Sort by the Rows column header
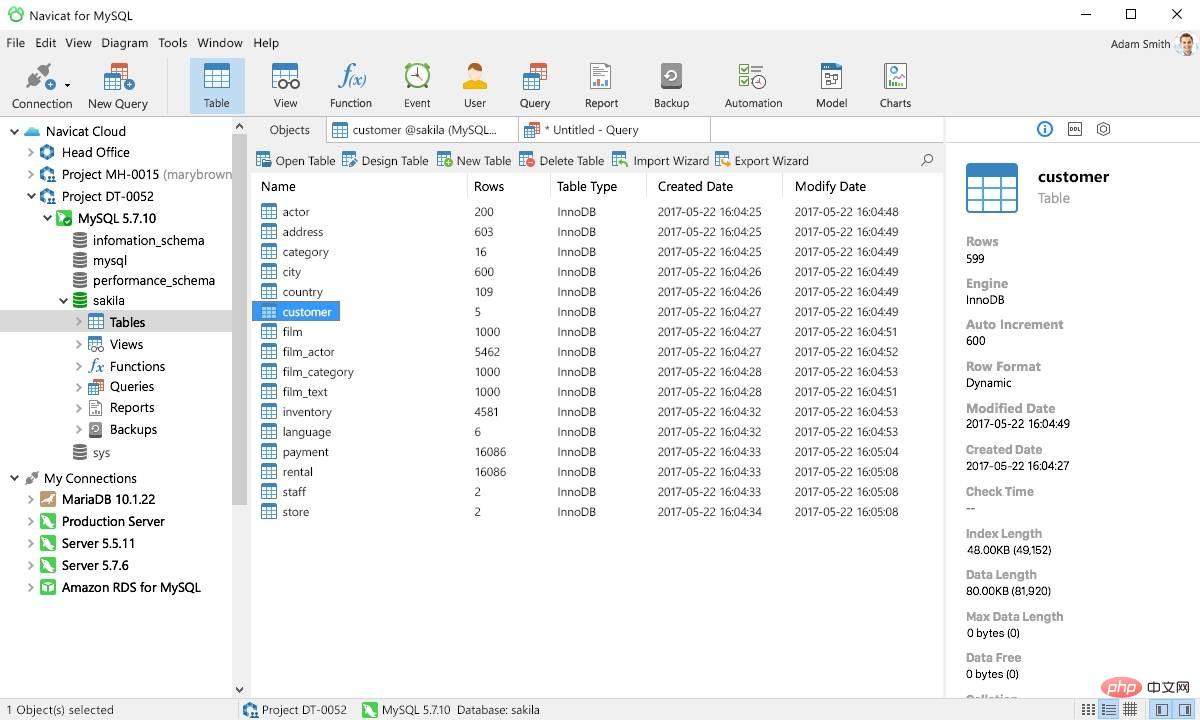The width and height of the screenshot is (1200, 720). pos(489,186)
